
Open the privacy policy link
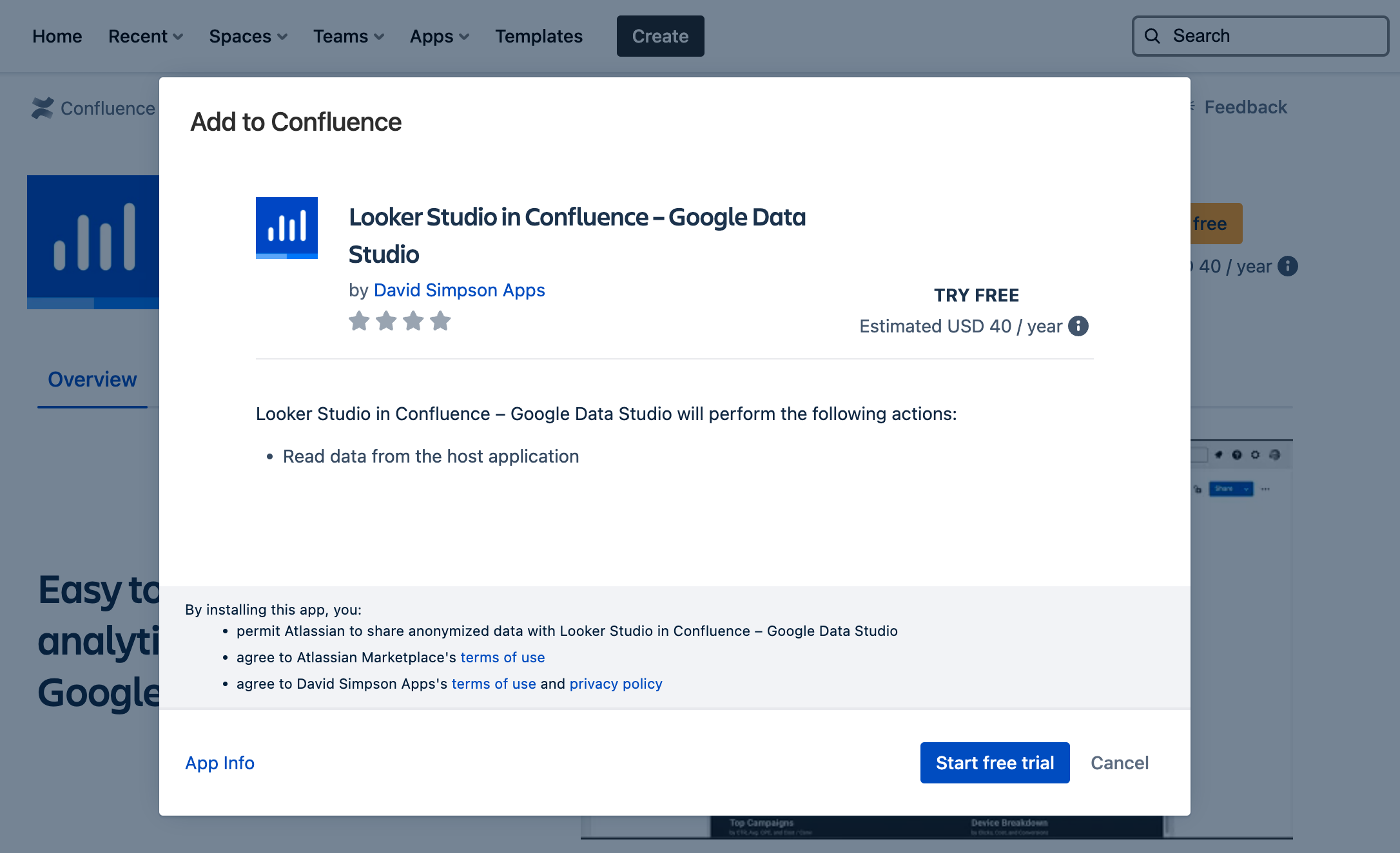pos(616,684)
